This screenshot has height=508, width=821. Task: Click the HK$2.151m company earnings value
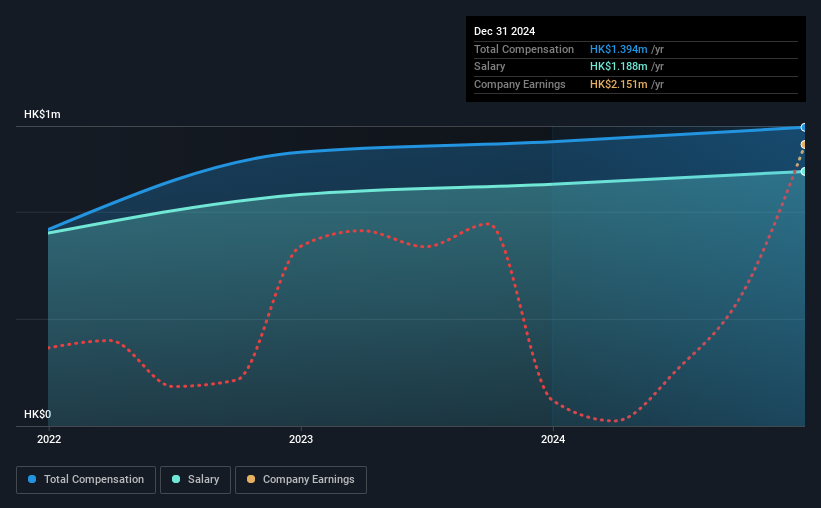tap(618, 84)
